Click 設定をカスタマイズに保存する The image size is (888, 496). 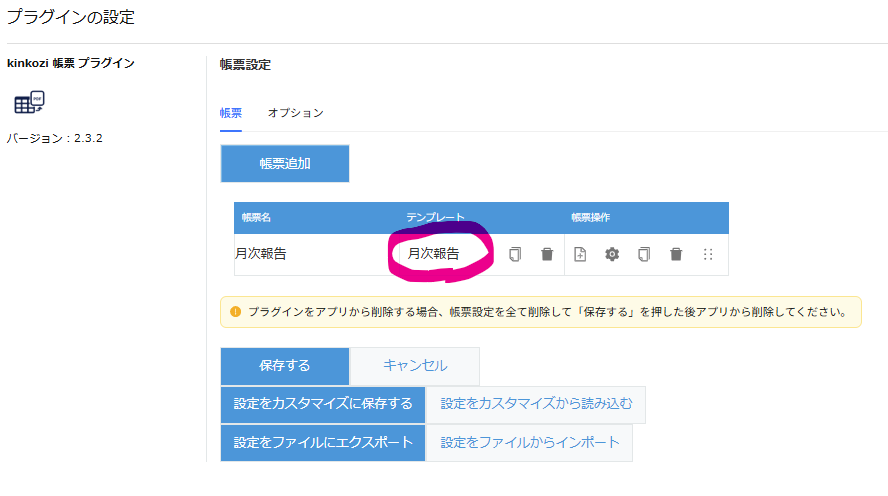point(322,404)
